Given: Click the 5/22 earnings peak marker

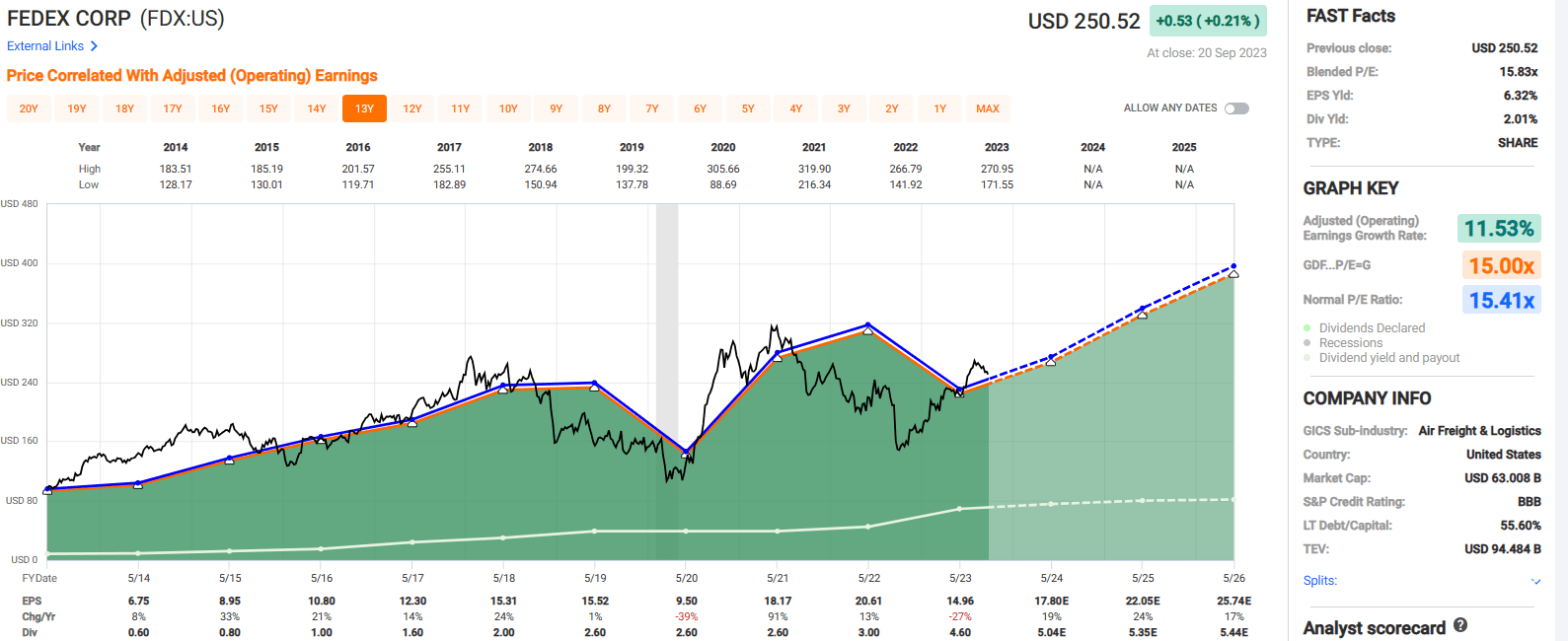Looking at the screenshot, I should (868, 325).
